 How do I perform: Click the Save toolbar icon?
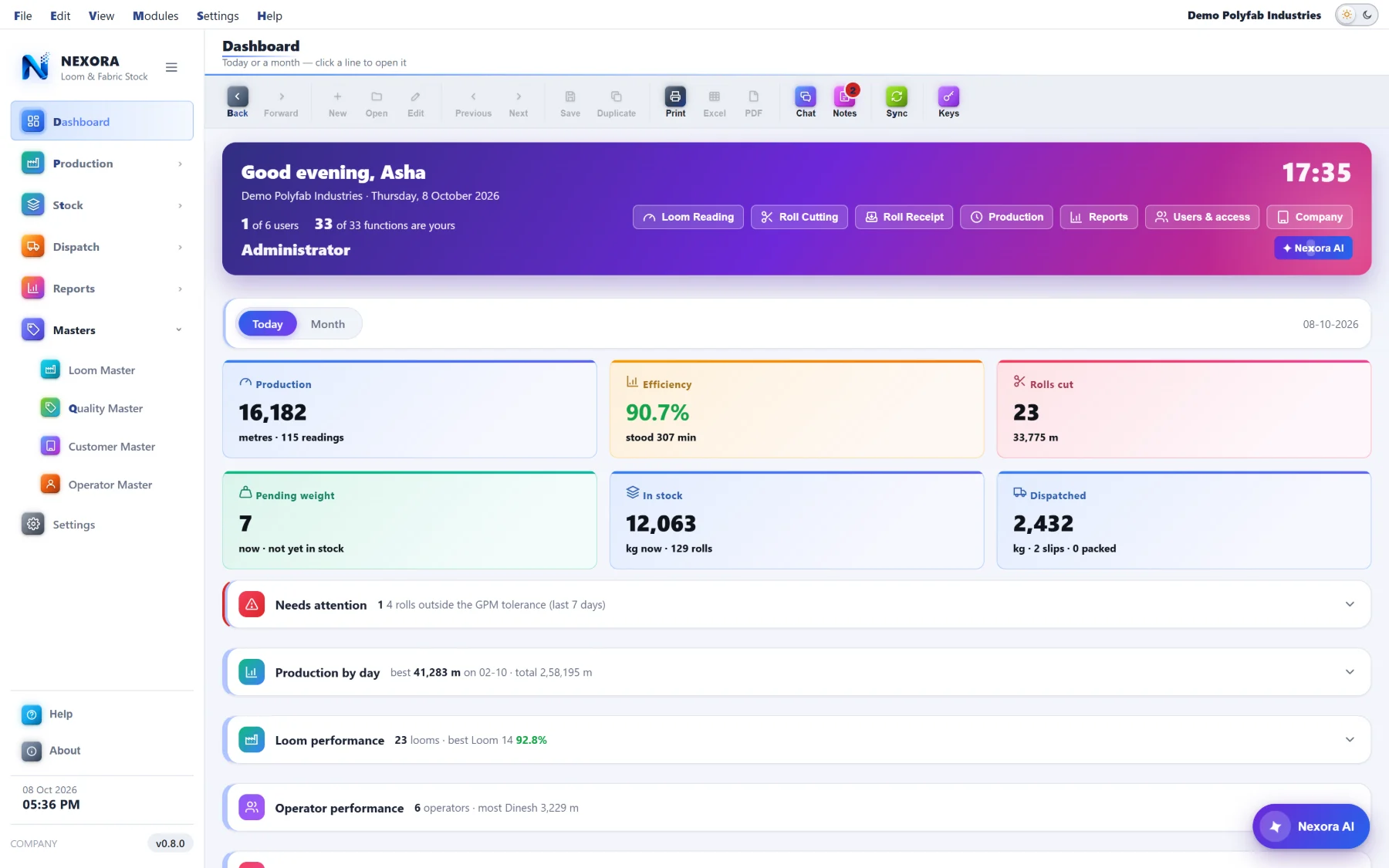click(x=570, y=101)
